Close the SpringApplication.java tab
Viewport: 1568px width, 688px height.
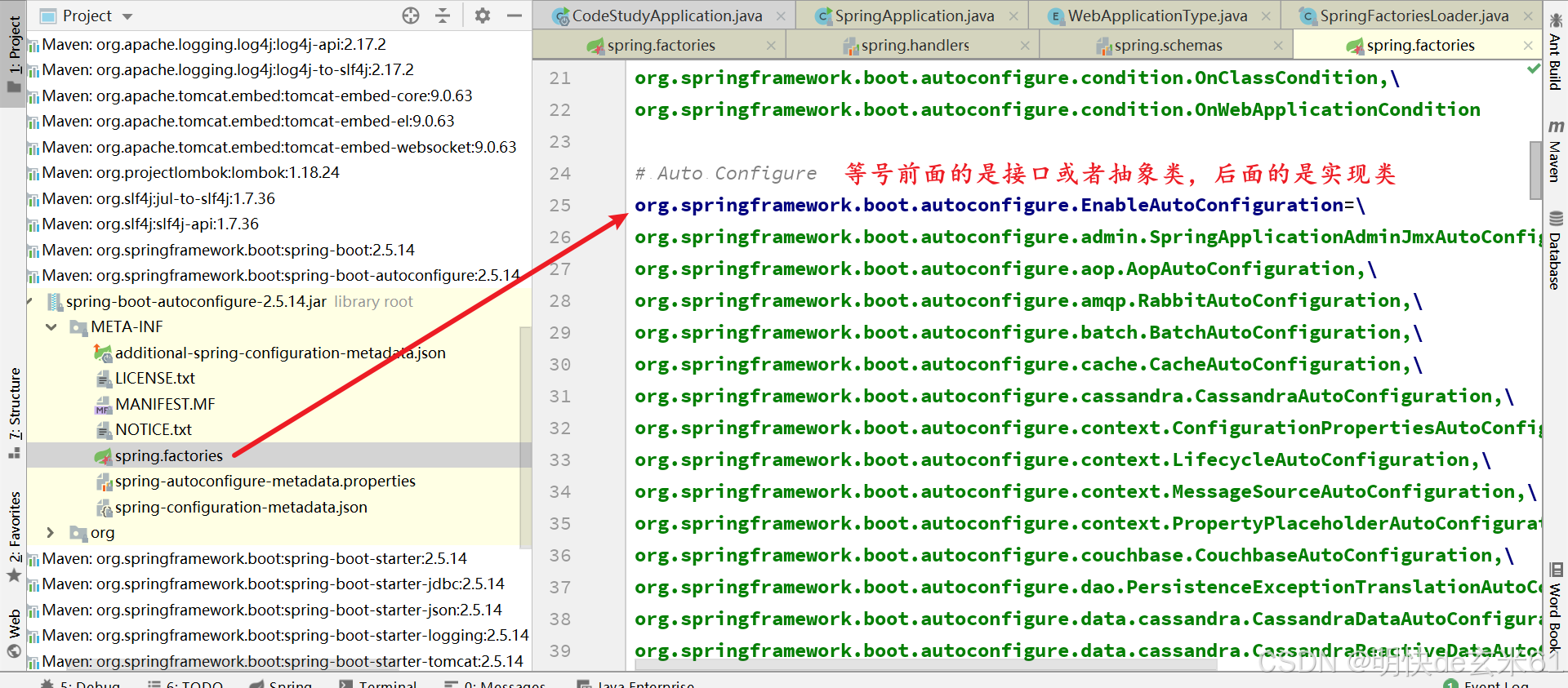pos(1013,16)
